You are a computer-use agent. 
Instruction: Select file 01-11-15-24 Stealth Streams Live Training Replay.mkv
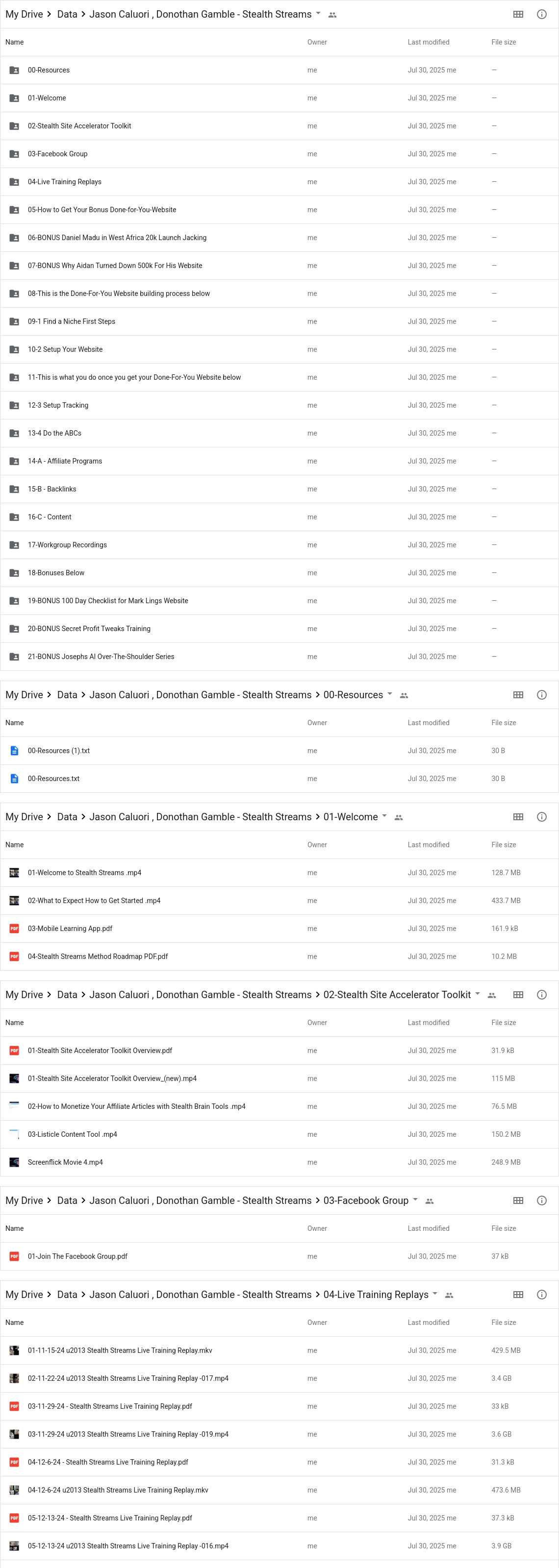tap(279, 1350)
